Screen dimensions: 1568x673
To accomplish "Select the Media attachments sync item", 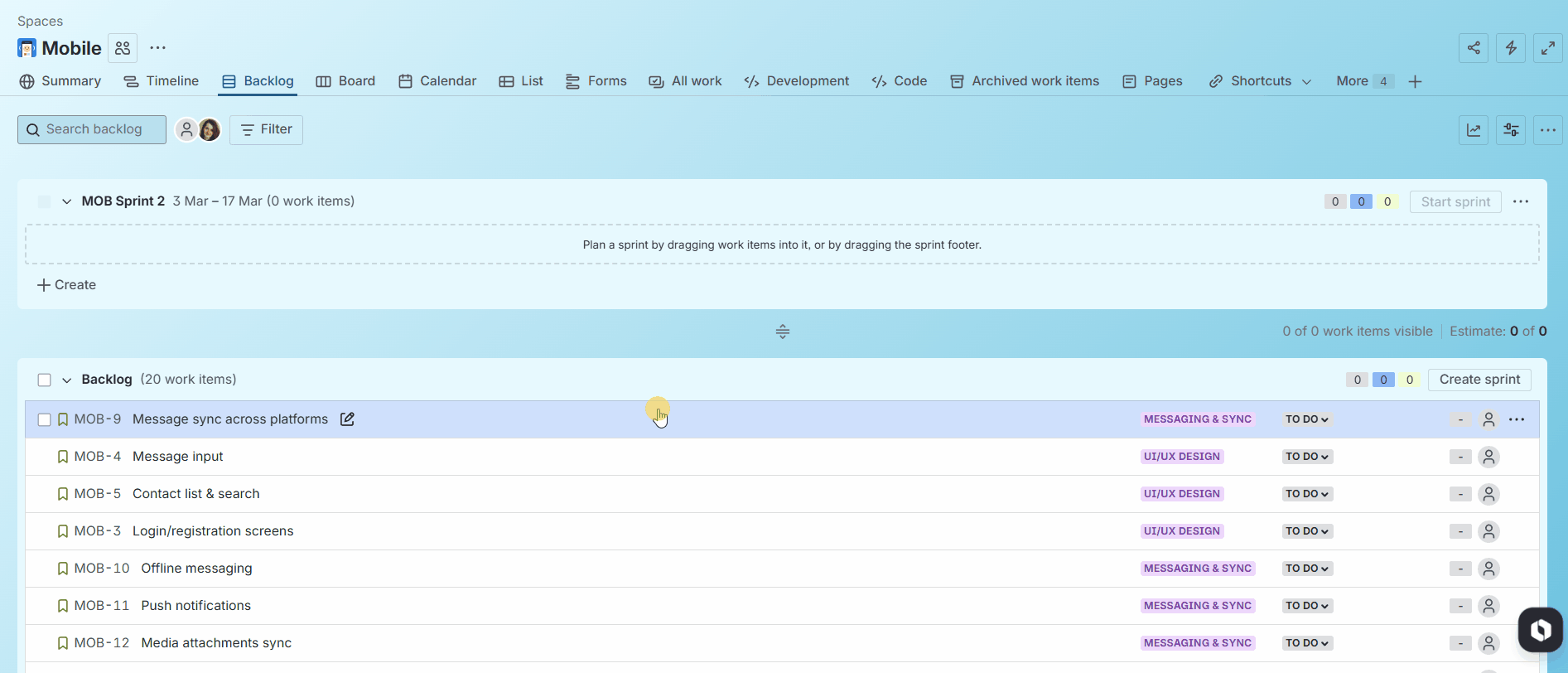I will pyautogui.click(x=216, y=643).
